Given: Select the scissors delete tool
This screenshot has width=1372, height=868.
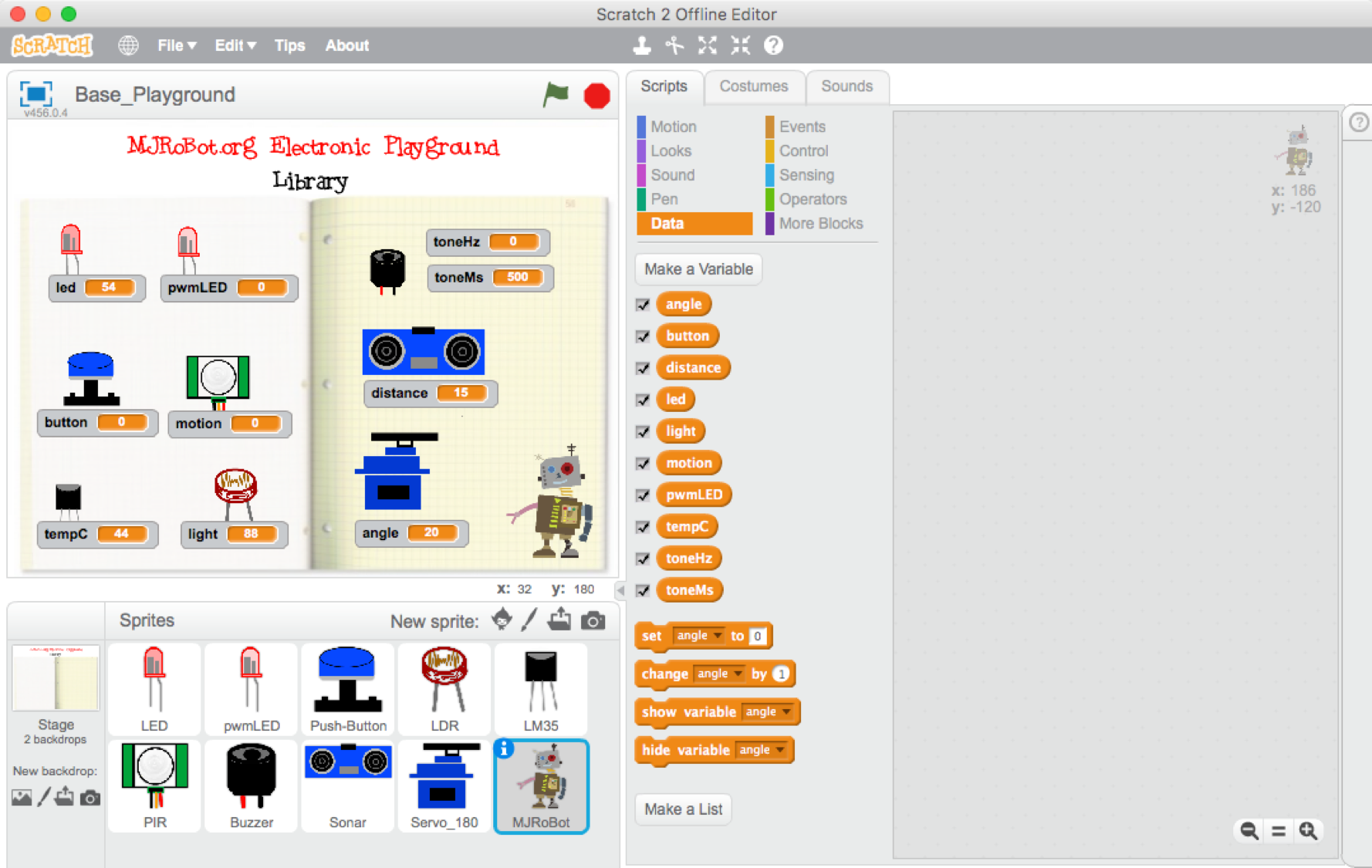Looking at the screenshot, I should click(x=674, y=46).
